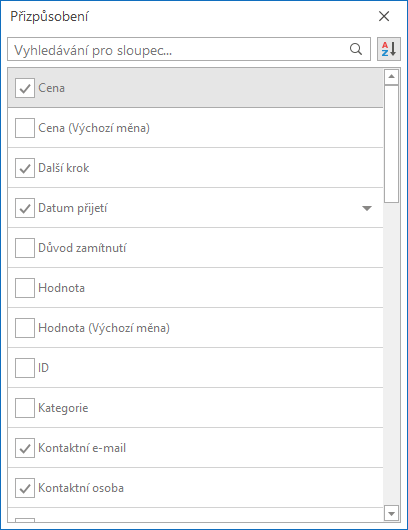408x530 pixels.
Task: Uncheck the Další krok checkbox
Action: click(25, 168)
